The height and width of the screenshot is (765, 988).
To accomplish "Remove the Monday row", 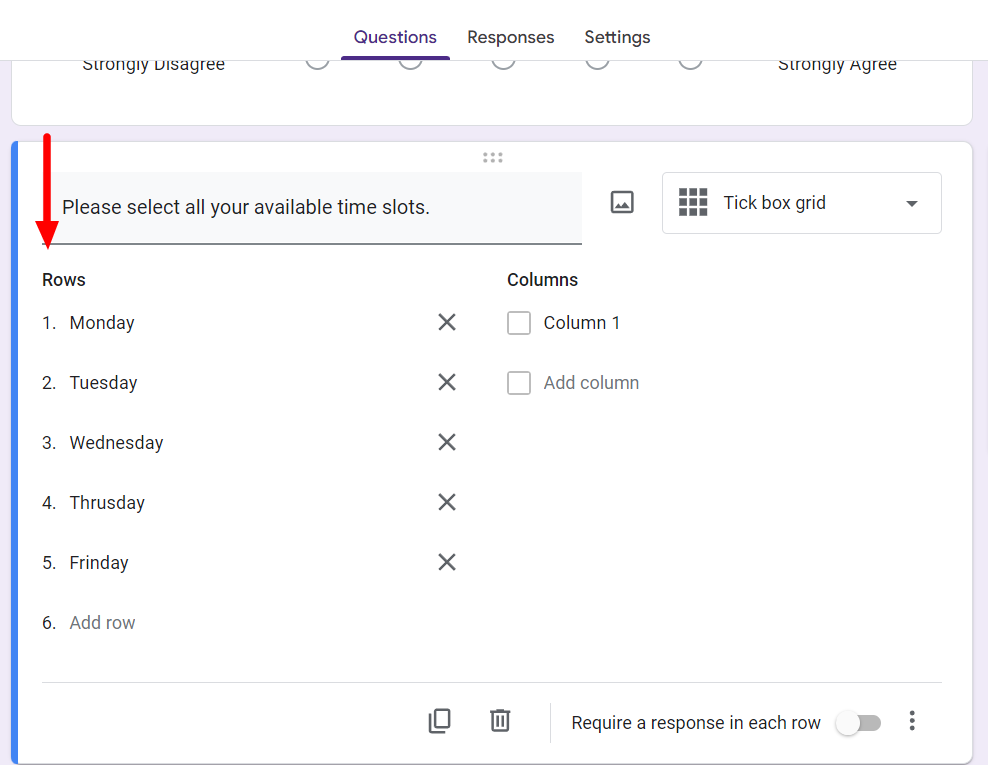I will [447, 322].
